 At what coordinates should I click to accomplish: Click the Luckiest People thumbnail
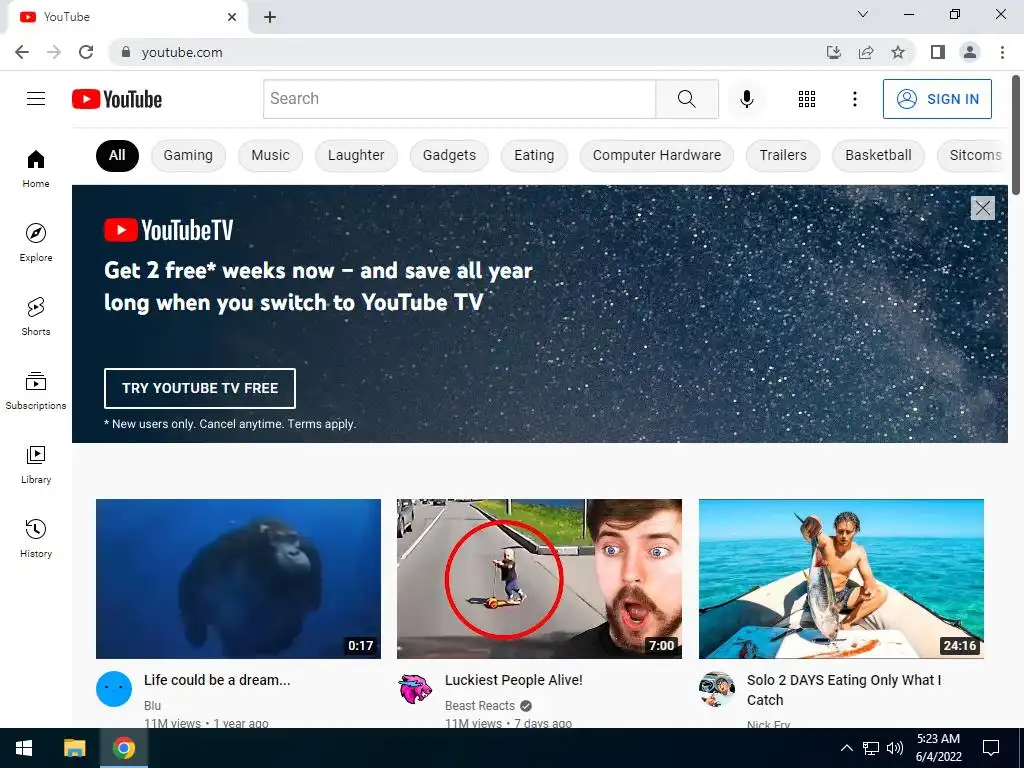click(x=539, y=579)
